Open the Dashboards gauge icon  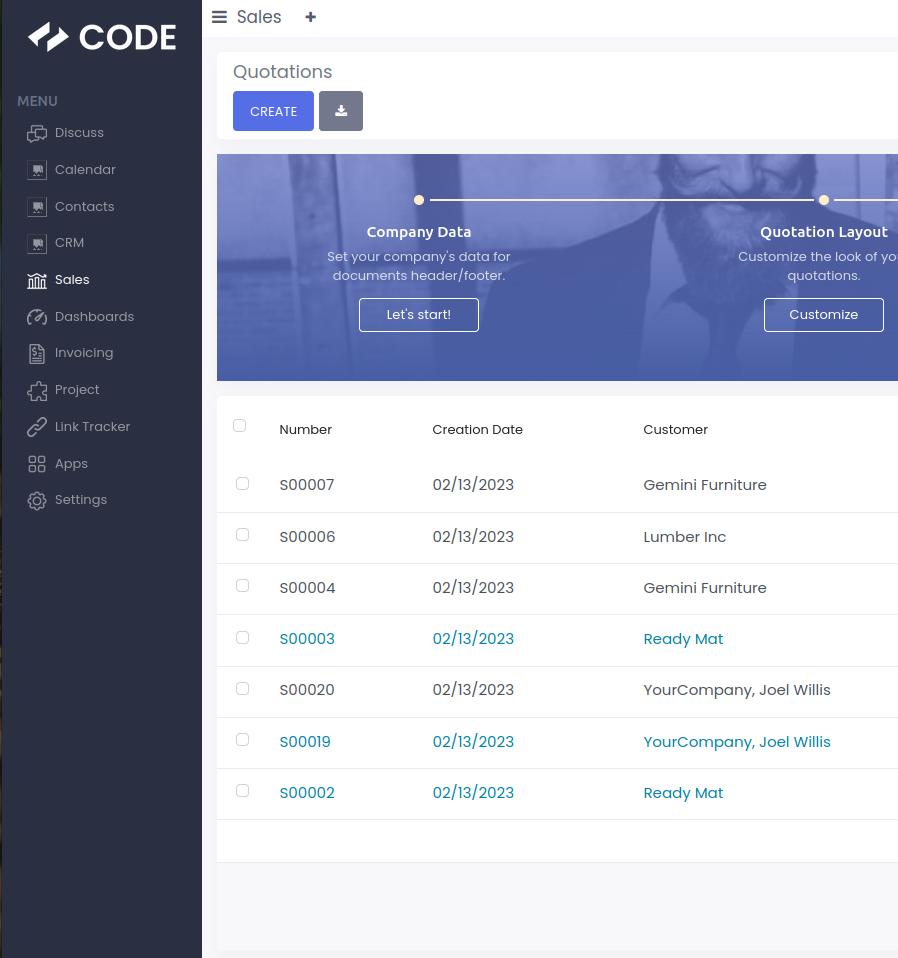[37, 317]
